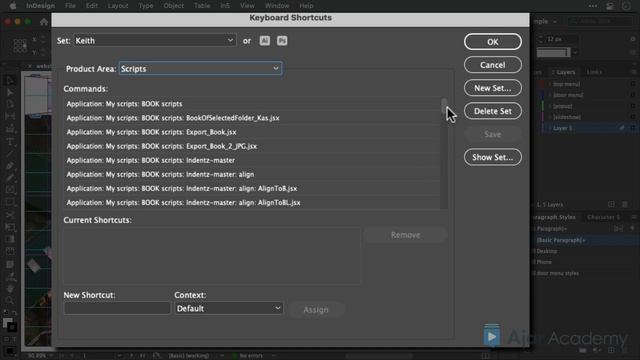Click the create new layer icon
Image resolution: width=640 pixels, height=360 pixels.
click(x=611, y=204)
